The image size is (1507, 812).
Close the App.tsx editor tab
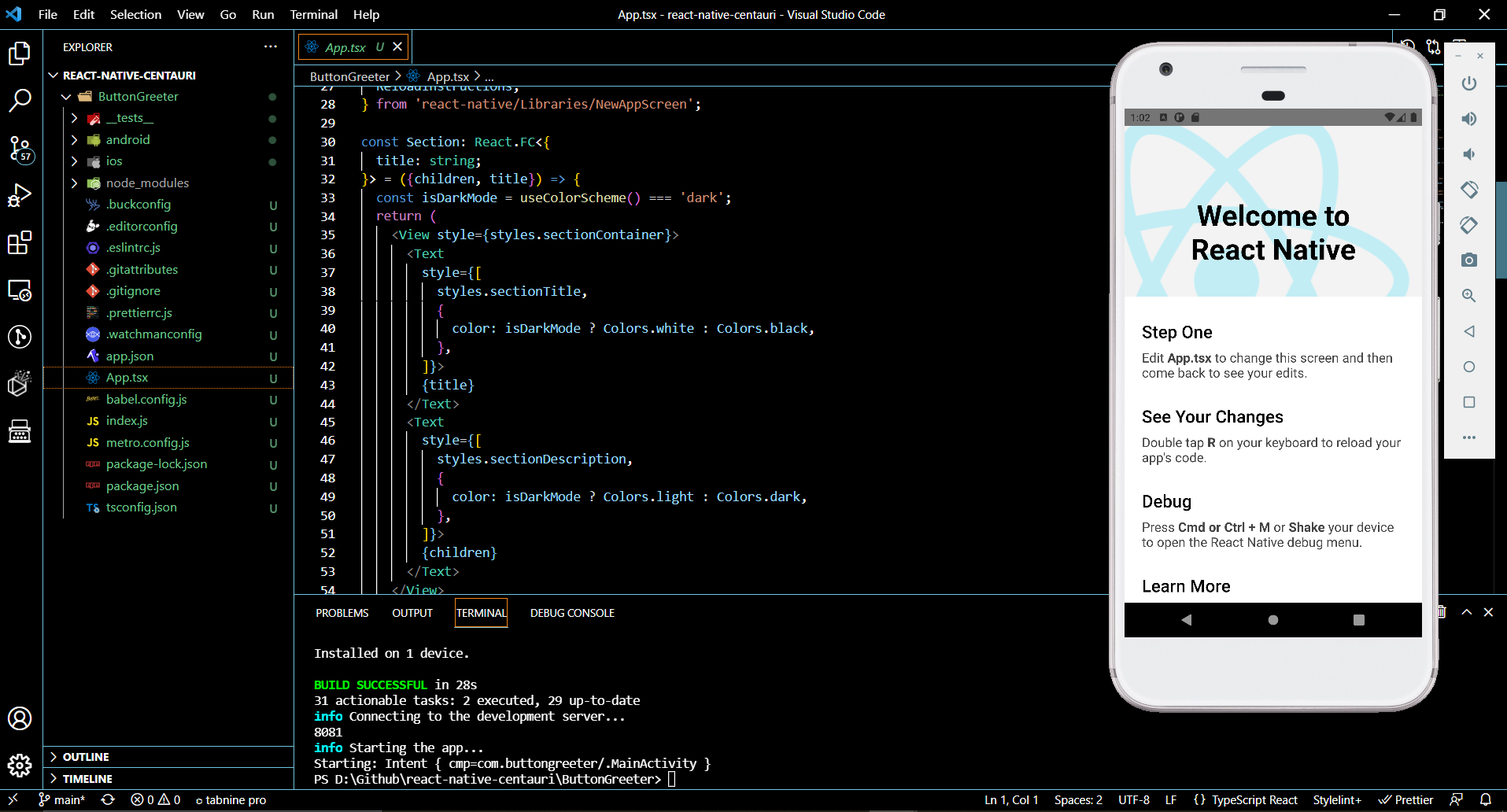click(397, 47)
